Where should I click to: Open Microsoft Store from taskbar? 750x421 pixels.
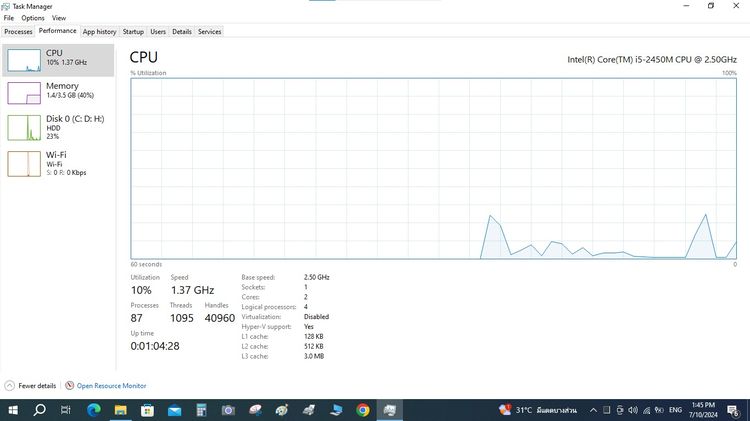pos(147,410)
